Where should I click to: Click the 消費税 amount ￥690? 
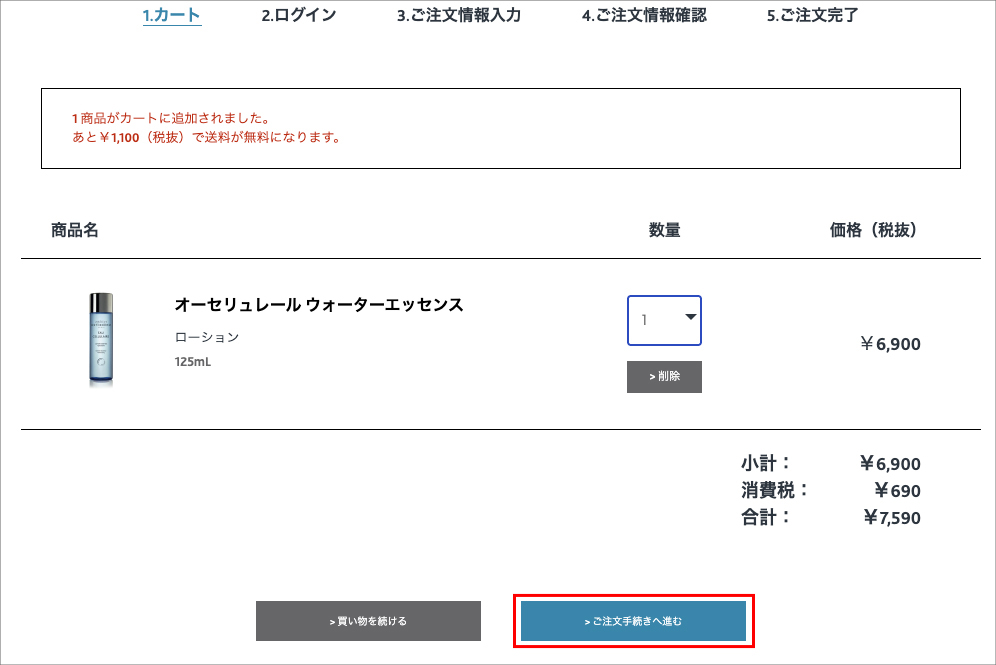[x=897, y=491]
